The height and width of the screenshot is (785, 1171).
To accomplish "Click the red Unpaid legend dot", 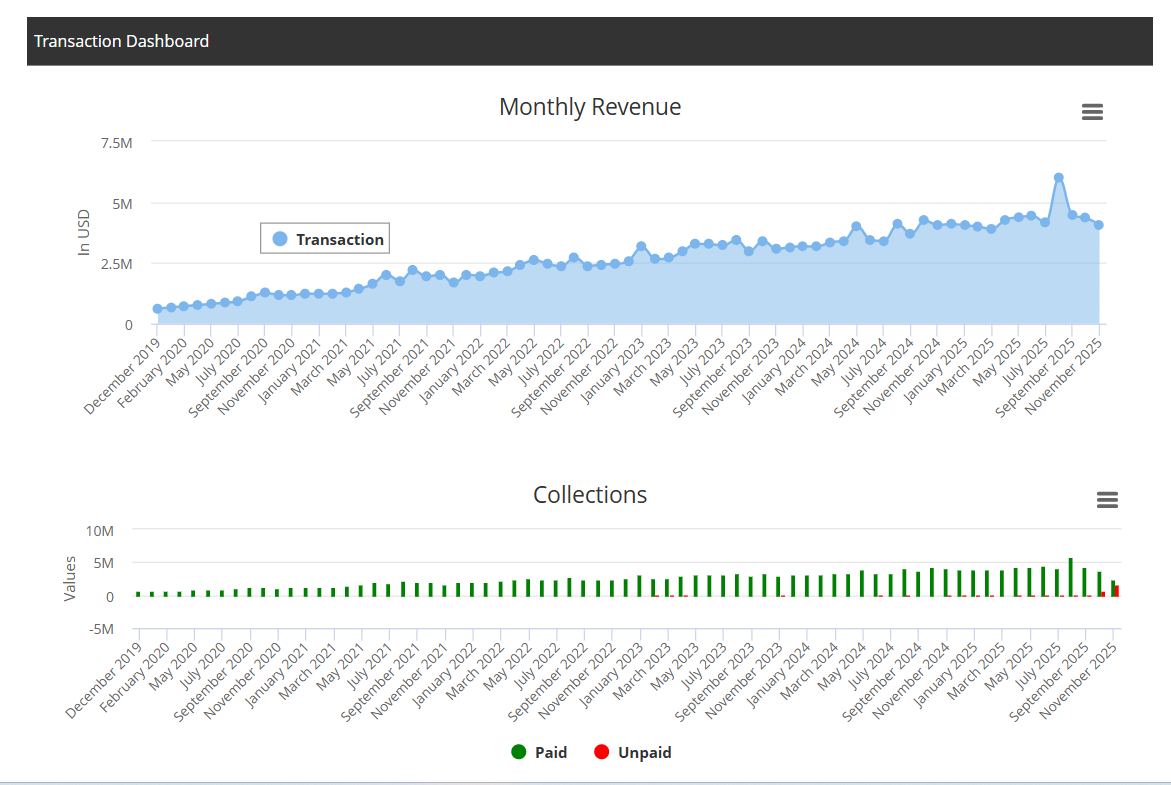I will 601,752.
